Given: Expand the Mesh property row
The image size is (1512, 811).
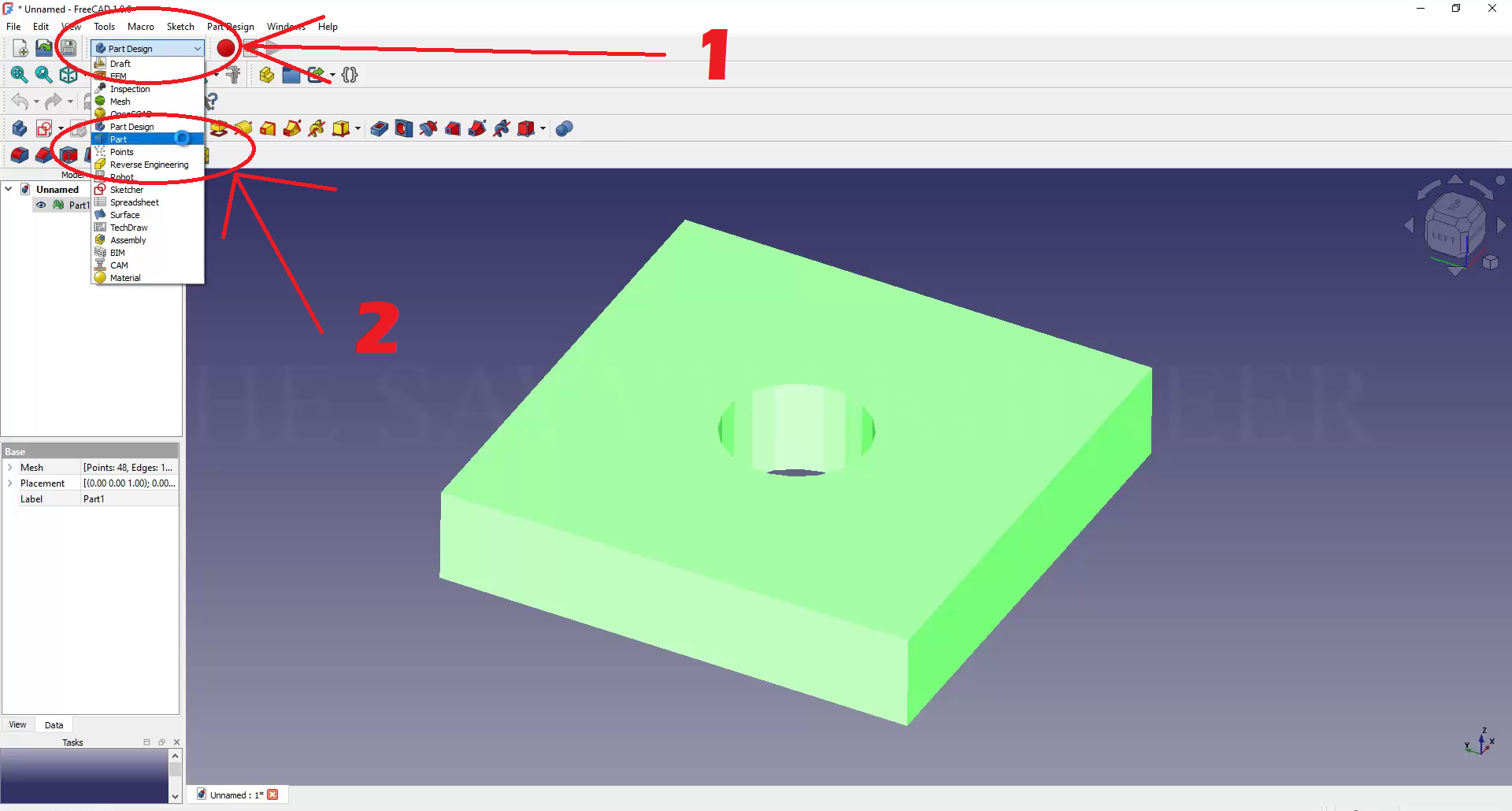Looking at the screenshot, I should point(10,468).
